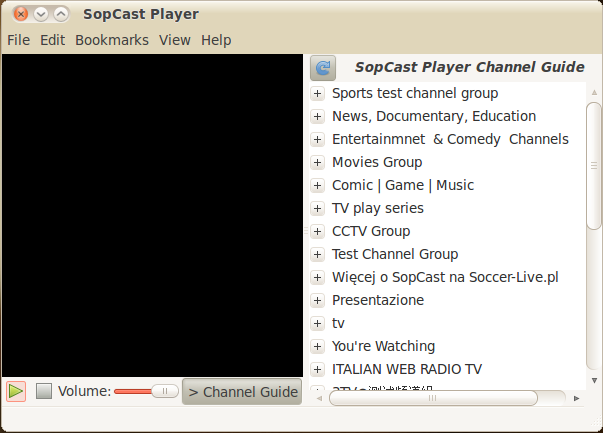Open the Help menu
The image size is (603, 433).
pos(215,40)
